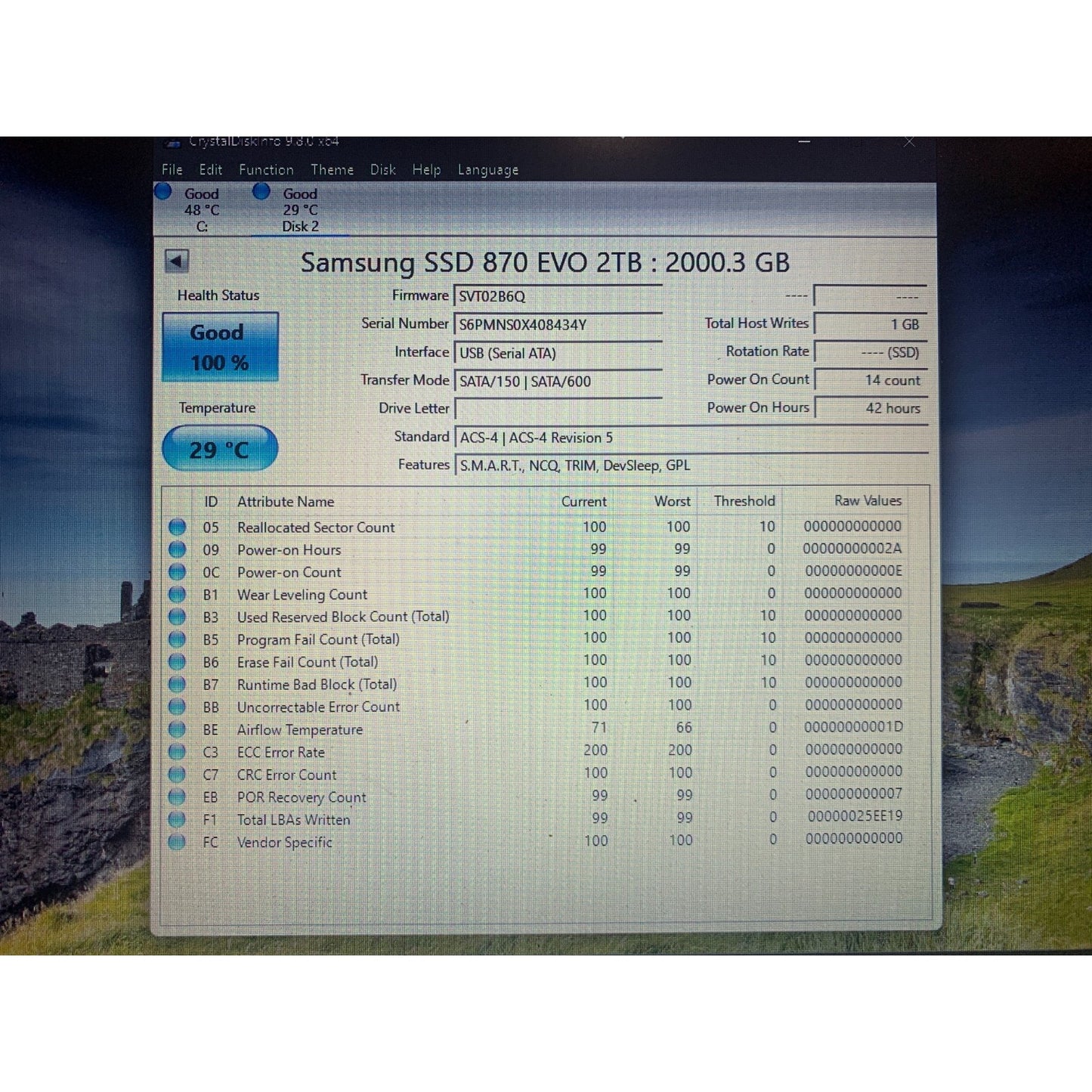The width and height of the screenshot is (1092, 1092).
Task: Open the Disk menu
Action: point(382,170)
